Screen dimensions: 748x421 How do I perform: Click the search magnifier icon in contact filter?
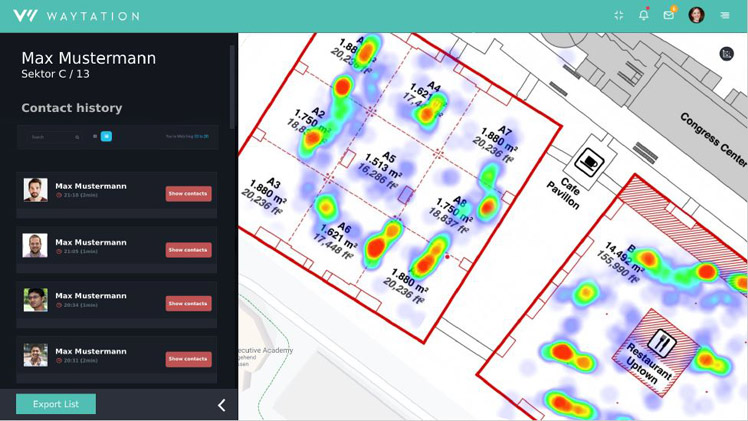pyautogui.click(x=77, y=137)
